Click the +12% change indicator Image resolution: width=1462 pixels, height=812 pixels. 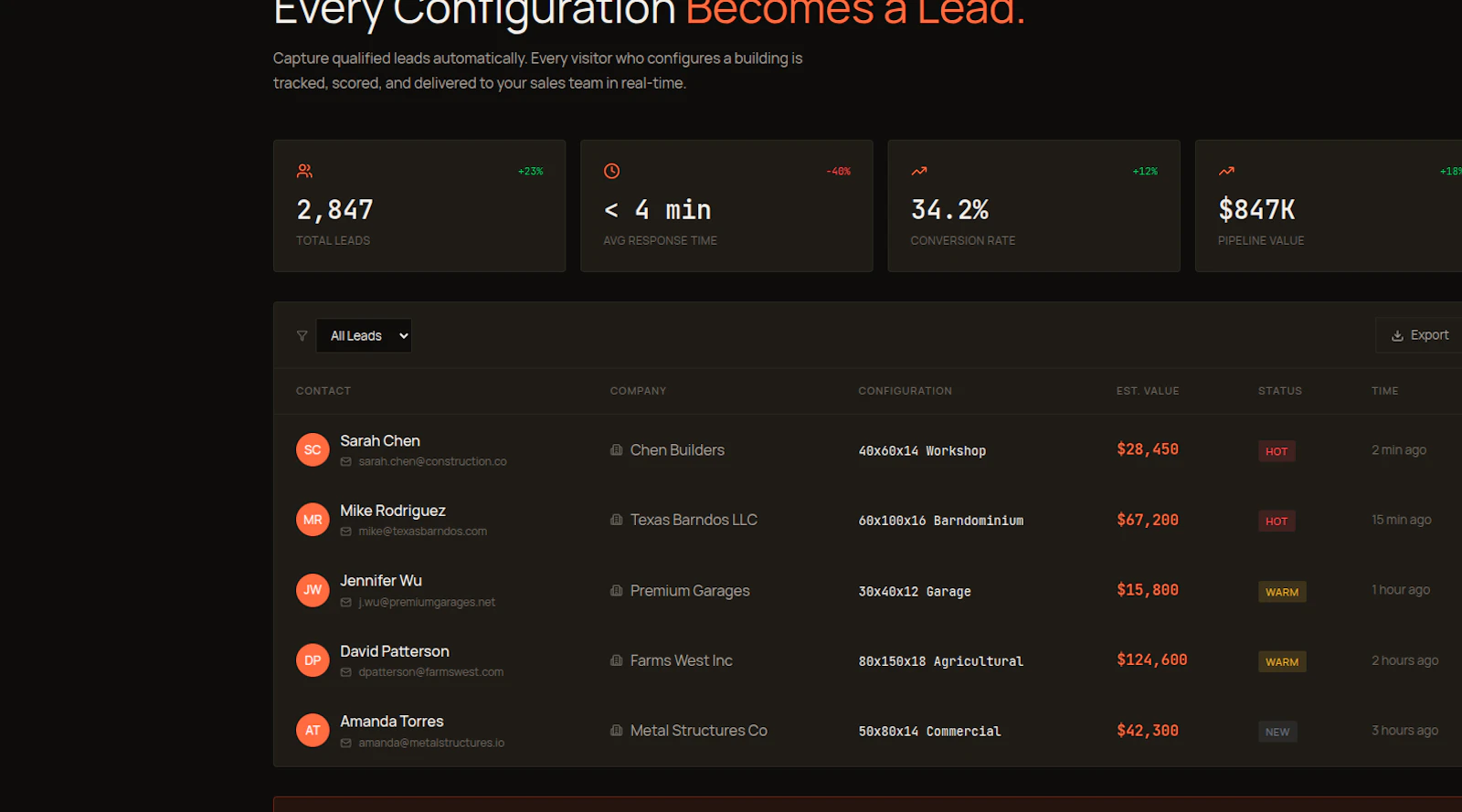[x=1145, y=172]
